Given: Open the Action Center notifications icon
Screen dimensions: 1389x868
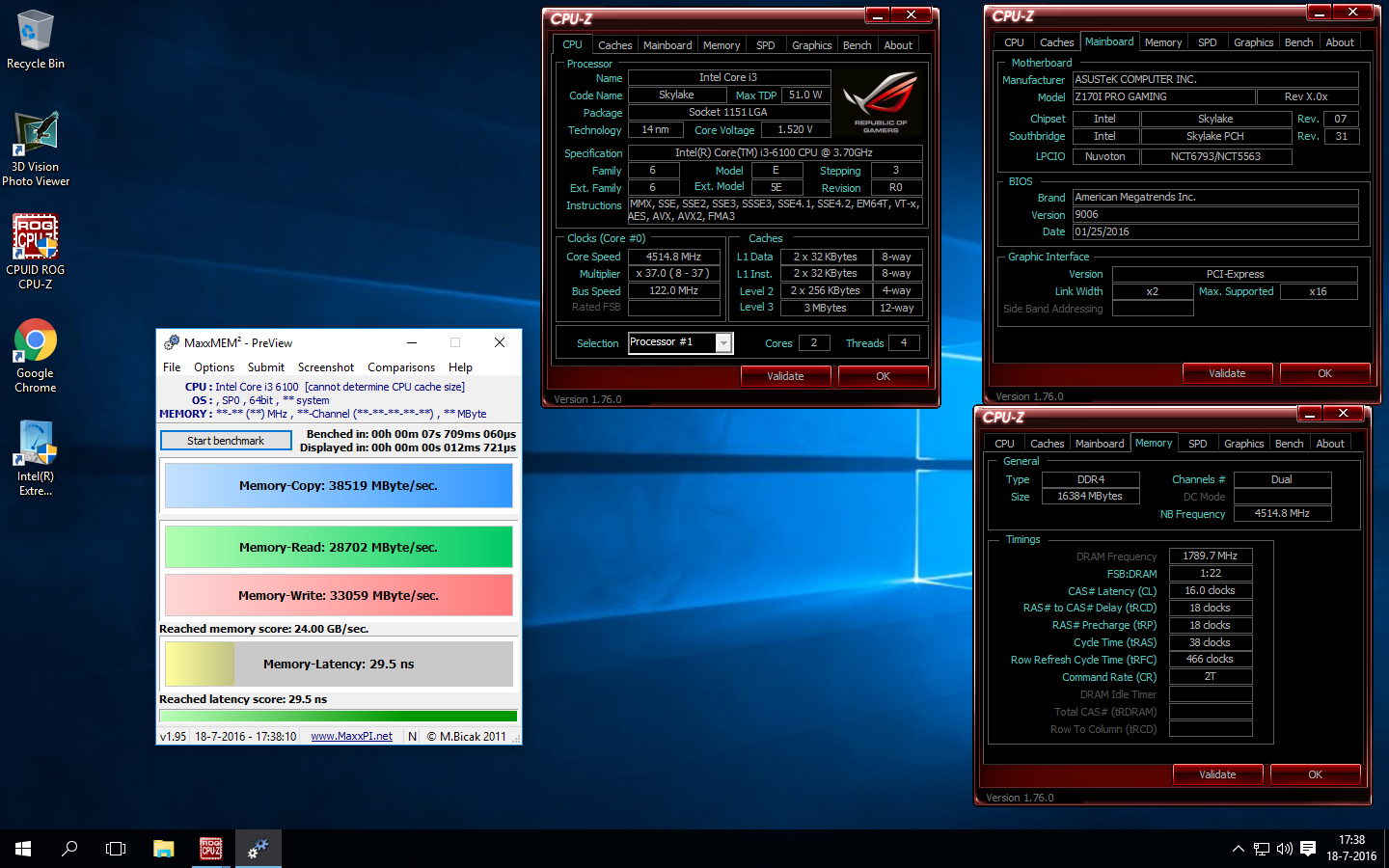Looking at the screenshot, I should pos(1308,849).
